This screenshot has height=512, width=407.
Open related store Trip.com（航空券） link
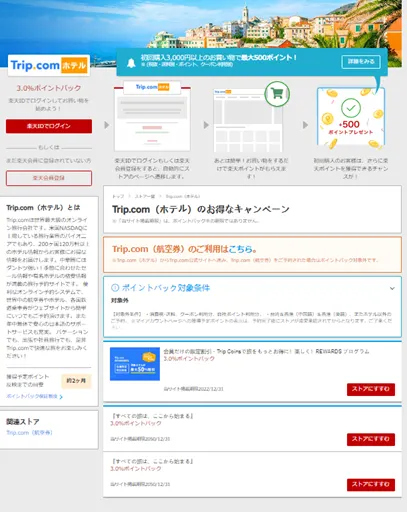[29, 433]
